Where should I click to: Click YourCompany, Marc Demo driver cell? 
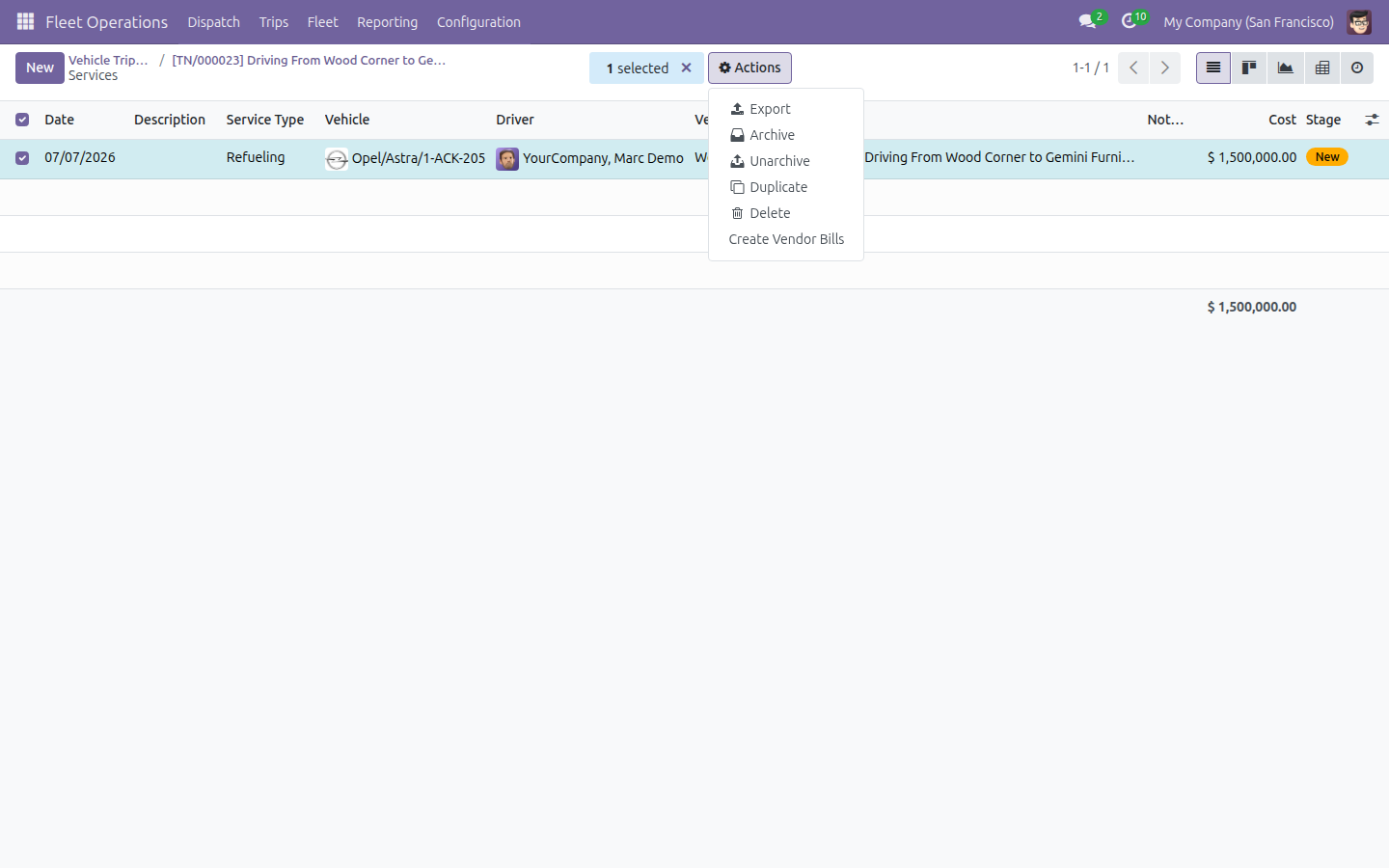click(x=603, y=158)
